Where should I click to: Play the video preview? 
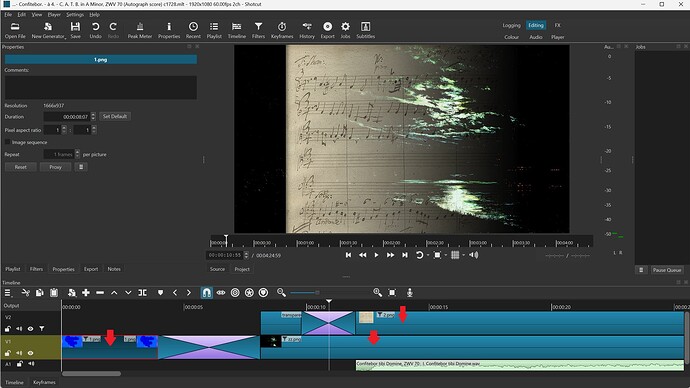(x=376, y=255)
